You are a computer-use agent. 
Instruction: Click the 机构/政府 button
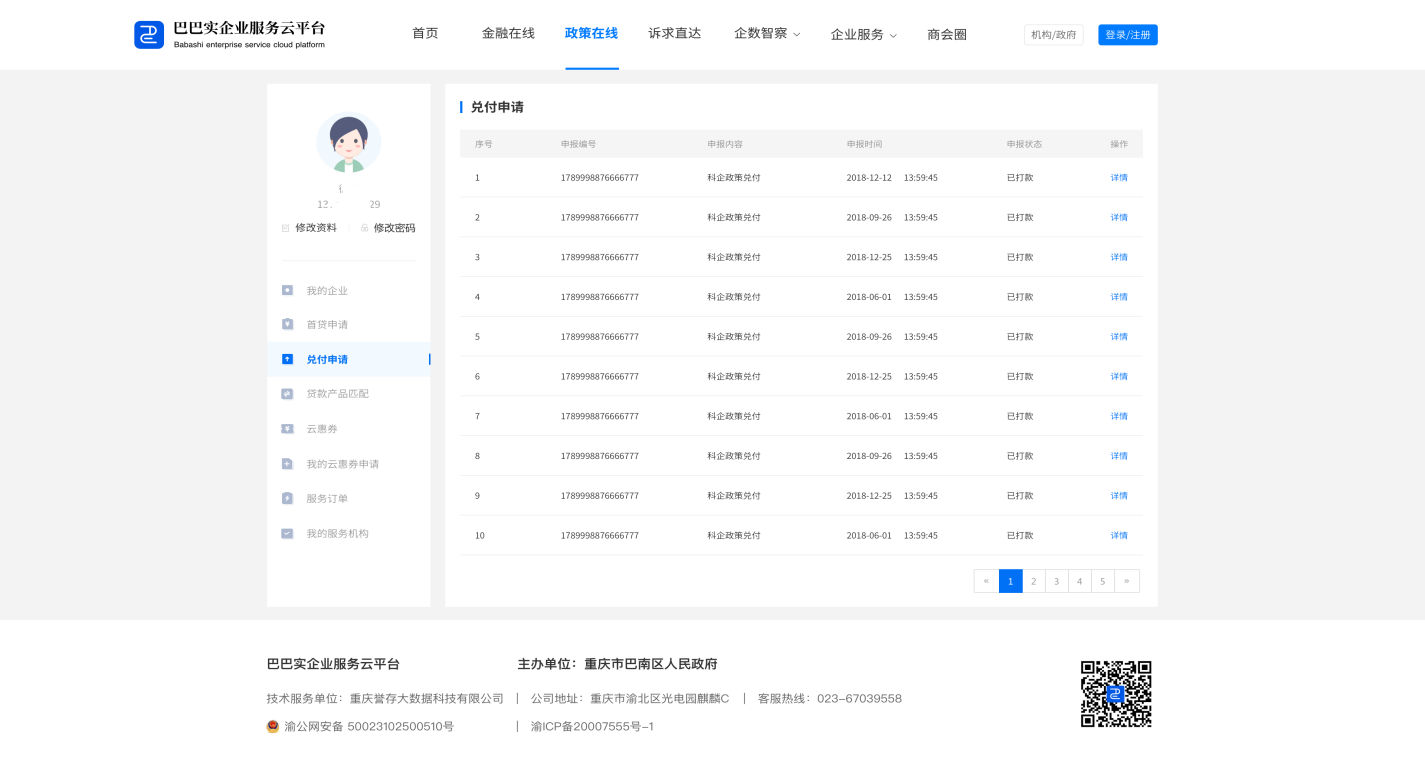1053,35
